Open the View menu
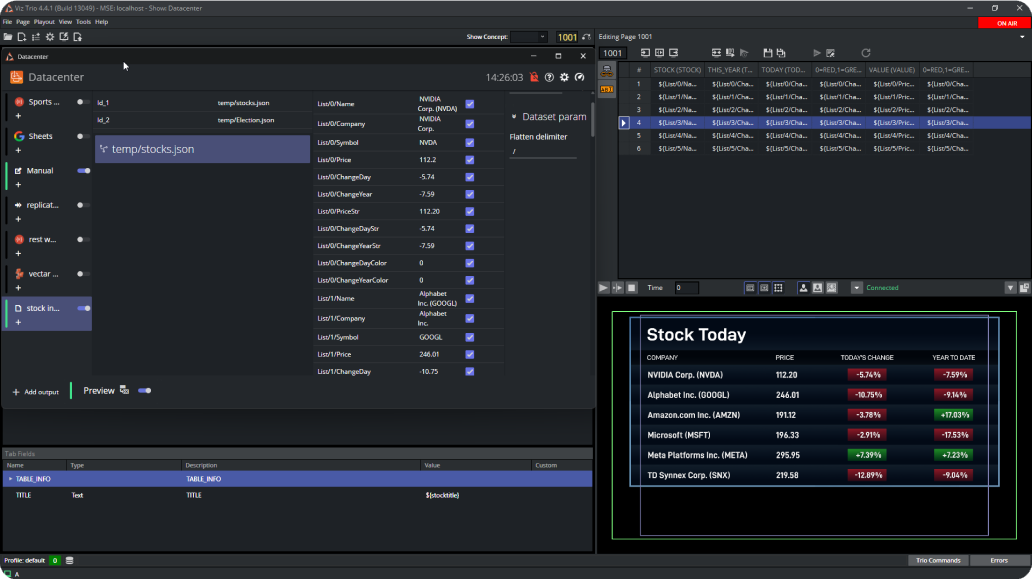 point(65,22)
